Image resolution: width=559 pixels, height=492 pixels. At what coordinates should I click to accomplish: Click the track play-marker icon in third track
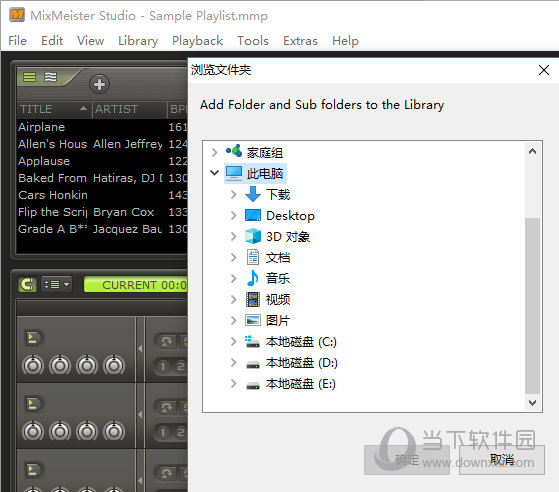(x=33, y=470)
